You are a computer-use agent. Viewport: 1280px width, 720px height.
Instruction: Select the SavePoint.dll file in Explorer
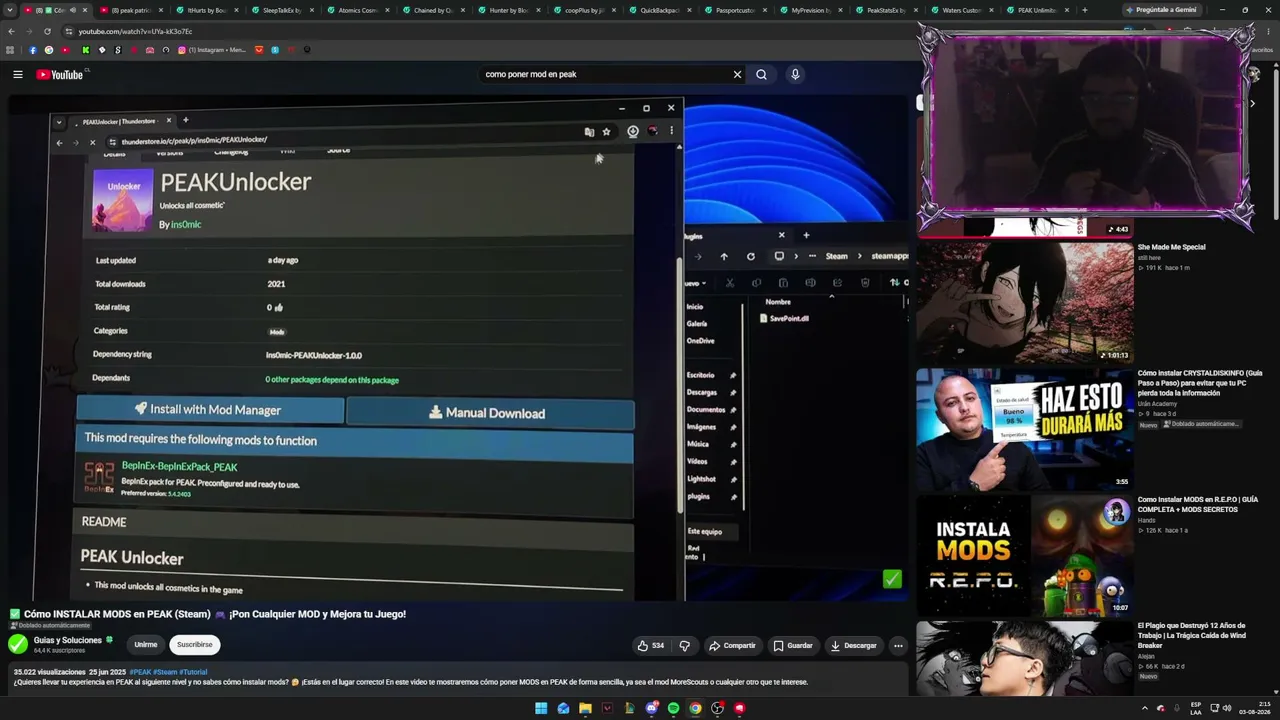(x=784, y=318)
